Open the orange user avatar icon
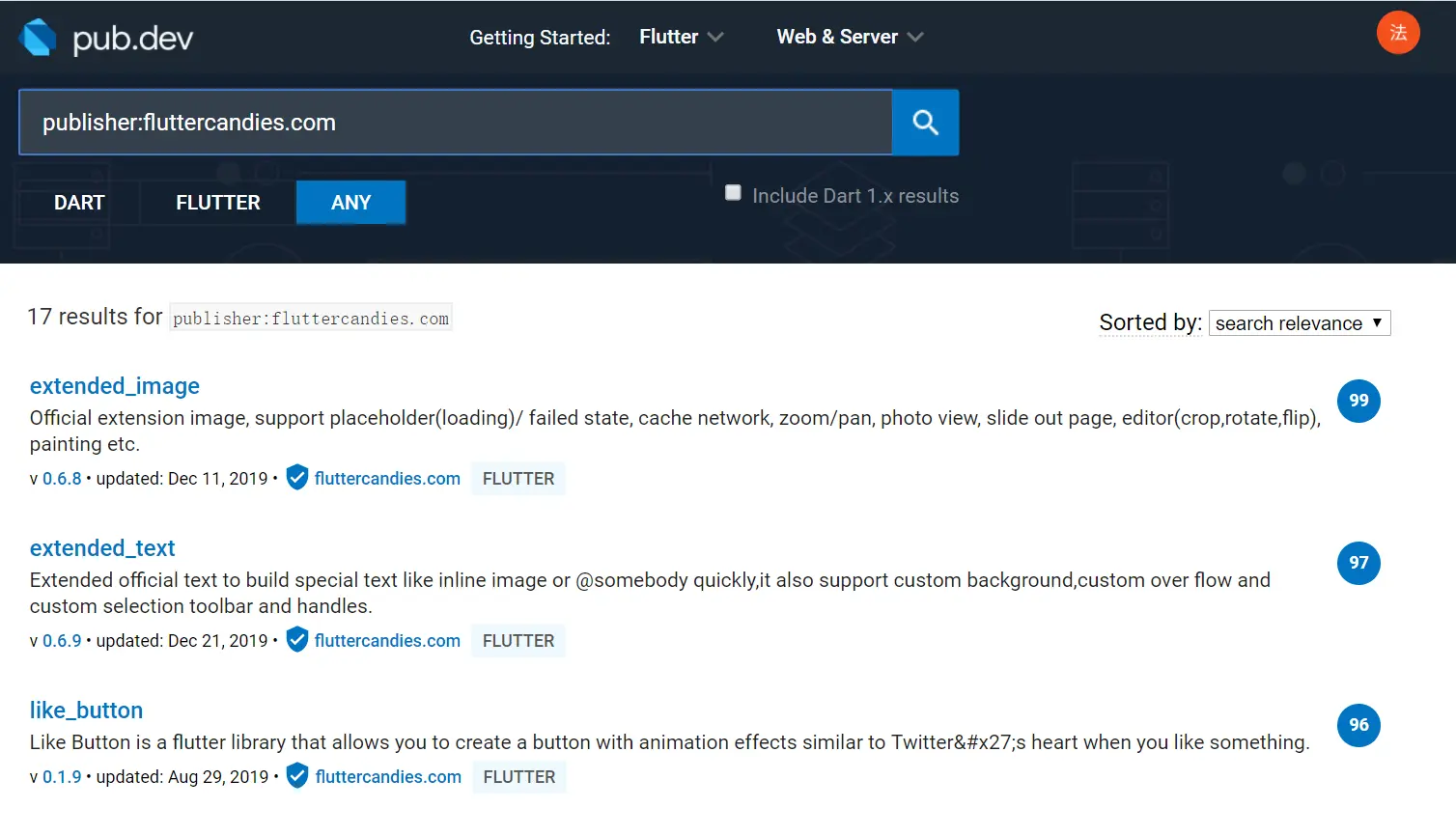This screenshot has width=1456, height=836. 1397,33
